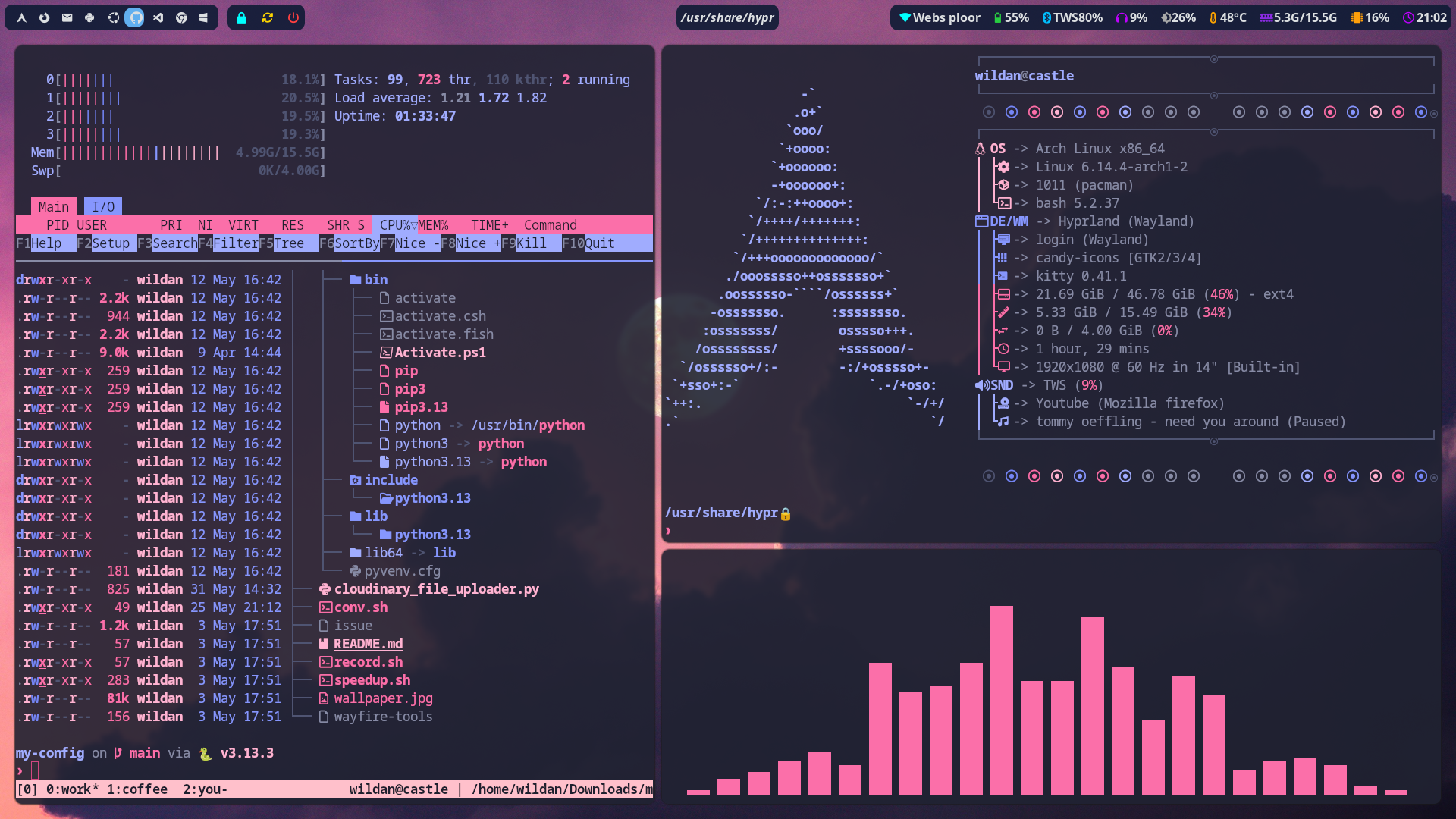Click the /usr/share/hypr title in top bar
This screenshot has width=1456, height=819.
[727, 17]
